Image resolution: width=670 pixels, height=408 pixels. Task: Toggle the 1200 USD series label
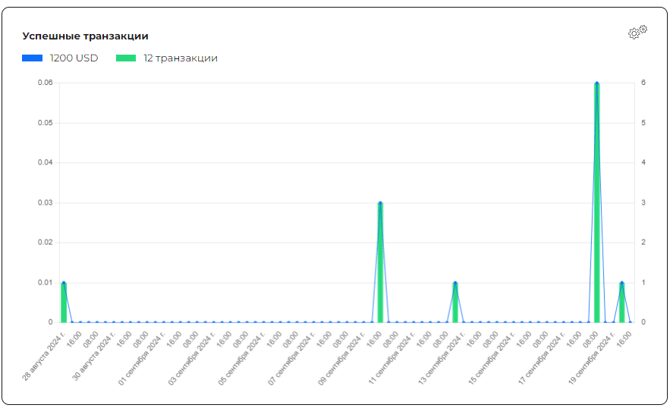click(74, 58)
